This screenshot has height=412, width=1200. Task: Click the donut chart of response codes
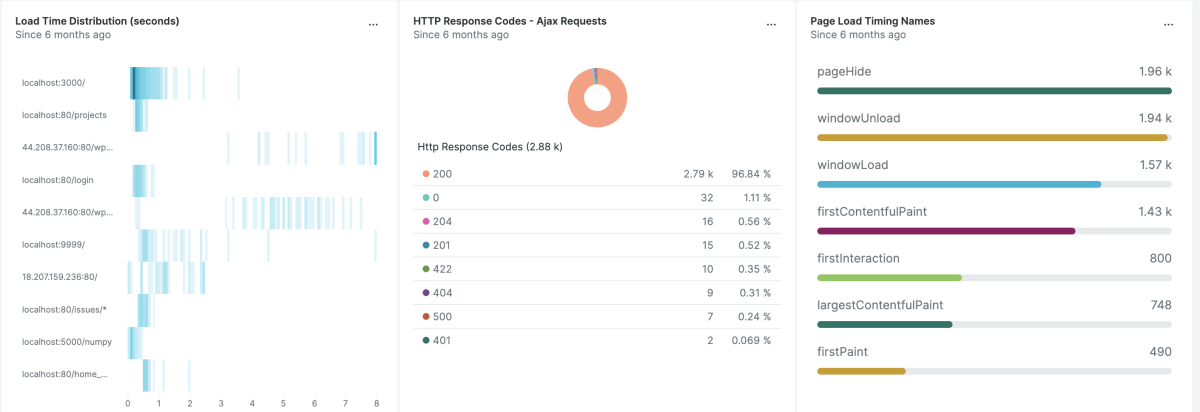(x=597, y=97)
